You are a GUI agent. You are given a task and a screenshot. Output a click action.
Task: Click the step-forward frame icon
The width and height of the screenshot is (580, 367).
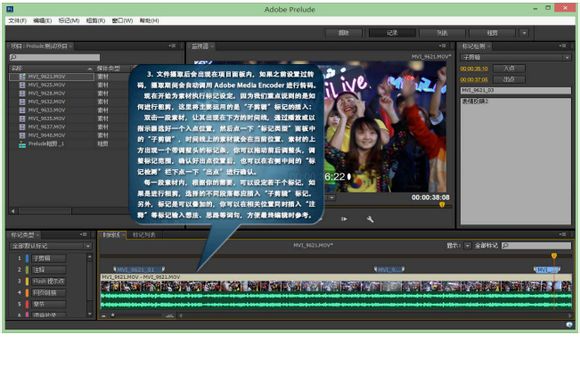[344, 219]
